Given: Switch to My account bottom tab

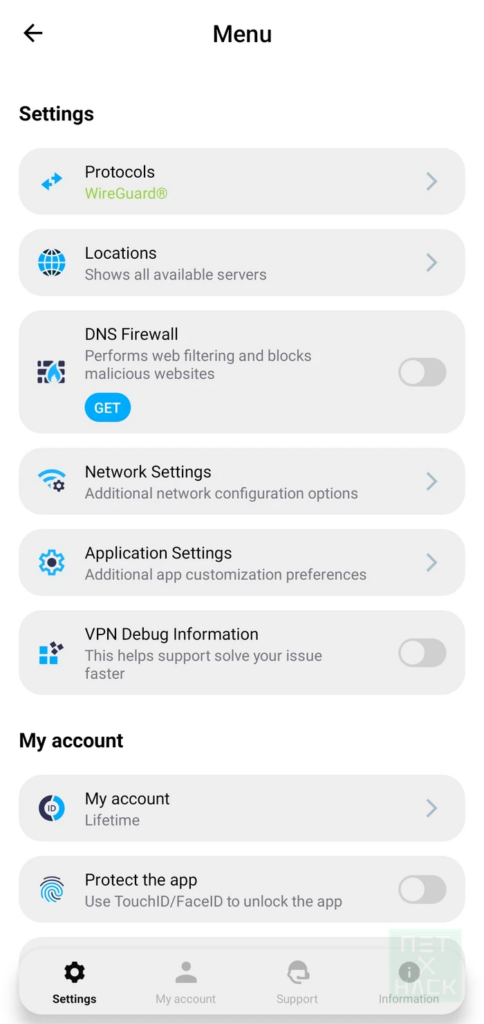Looking at the screenshot, I should point(186,982).
